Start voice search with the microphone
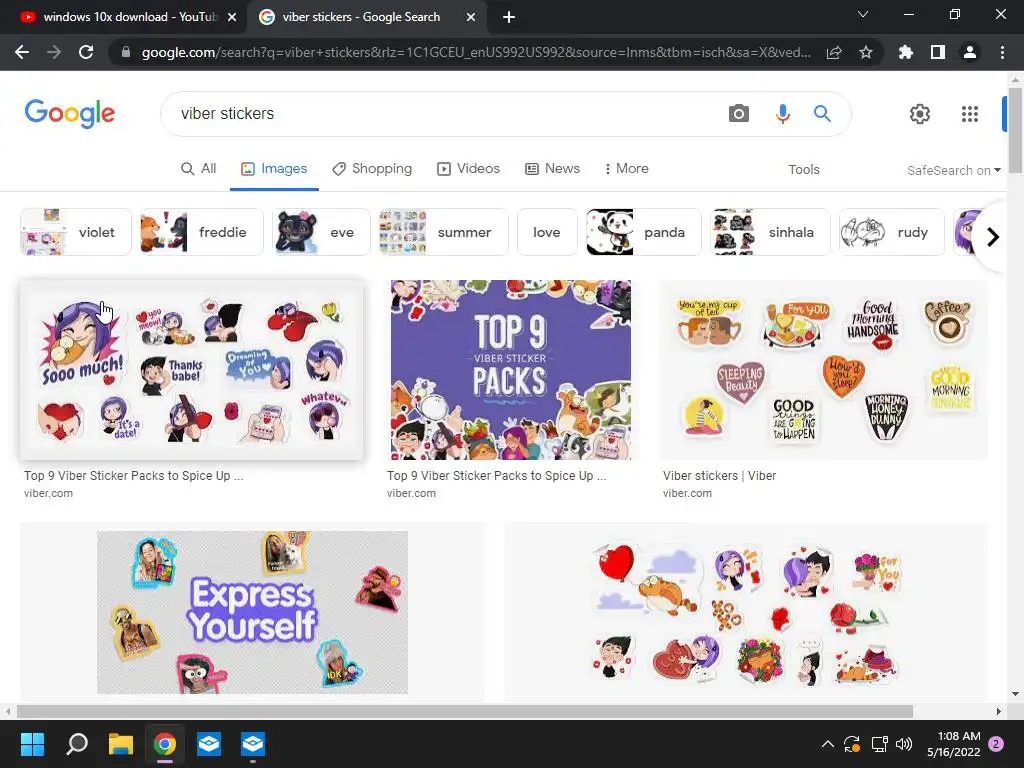1024x768 pixels. [782, 114]
